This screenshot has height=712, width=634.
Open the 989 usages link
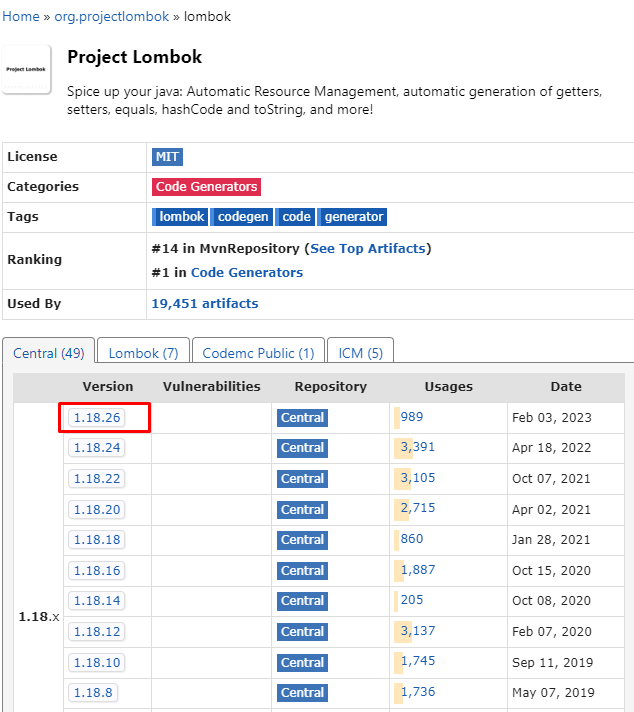tap(411, 417)
